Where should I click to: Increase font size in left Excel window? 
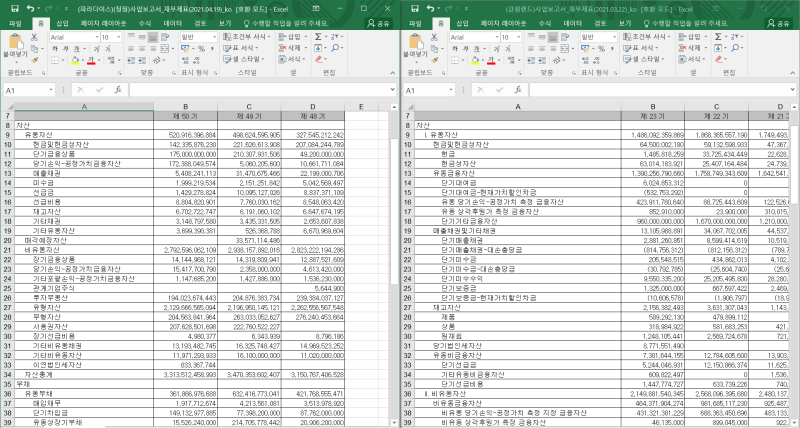pos(94,48)
